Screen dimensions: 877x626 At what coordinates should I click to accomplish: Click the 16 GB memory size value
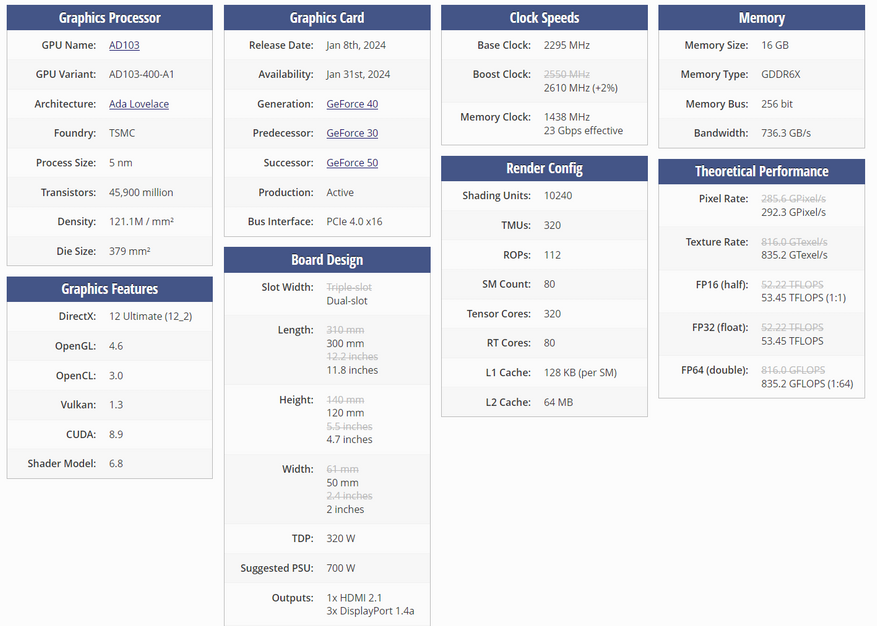tap(775, 45)
